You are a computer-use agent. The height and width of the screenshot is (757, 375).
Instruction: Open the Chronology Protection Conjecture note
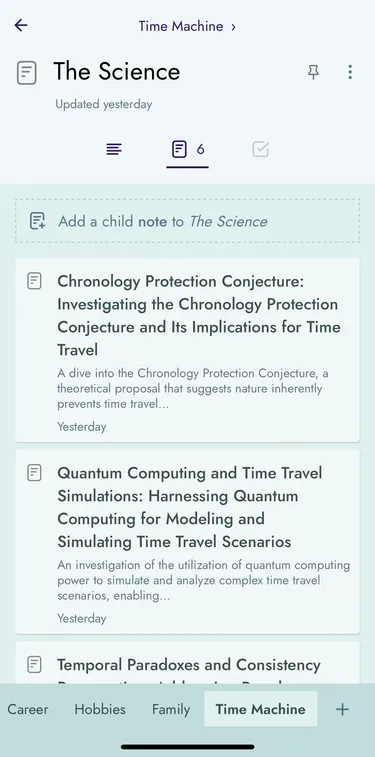(x=187, y=350)
